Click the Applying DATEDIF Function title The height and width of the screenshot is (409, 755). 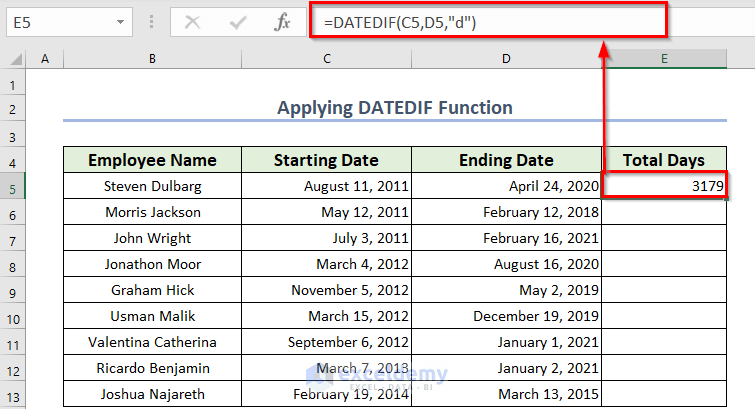(x=394, y=108)
